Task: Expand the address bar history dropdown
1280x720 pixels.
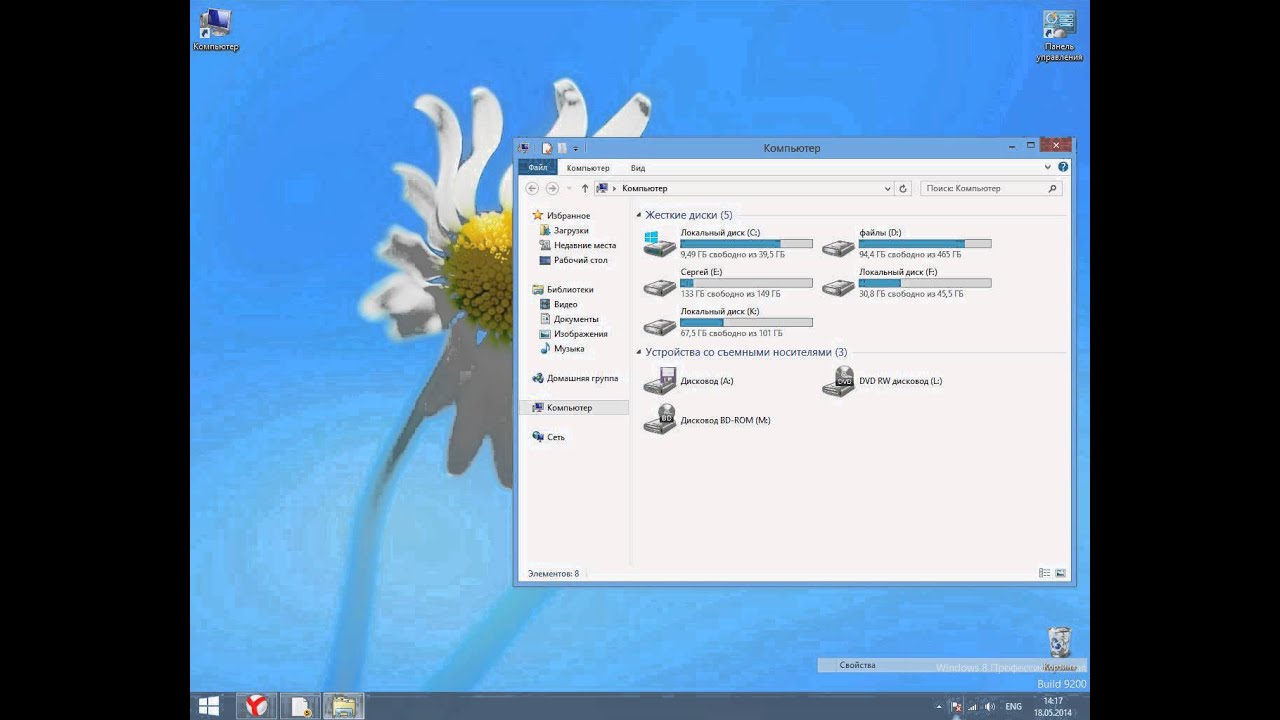Action: coord(887,188)
